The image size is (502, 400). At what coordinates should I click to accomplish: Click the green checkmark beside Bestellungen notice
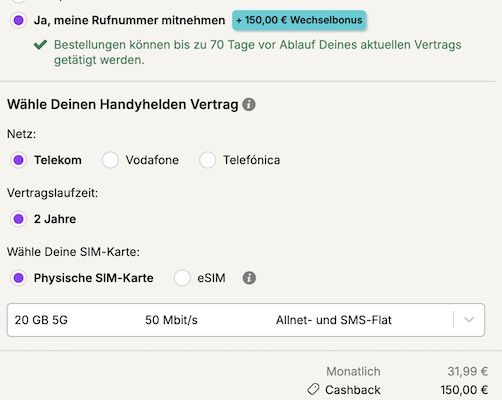coord(40,44)
